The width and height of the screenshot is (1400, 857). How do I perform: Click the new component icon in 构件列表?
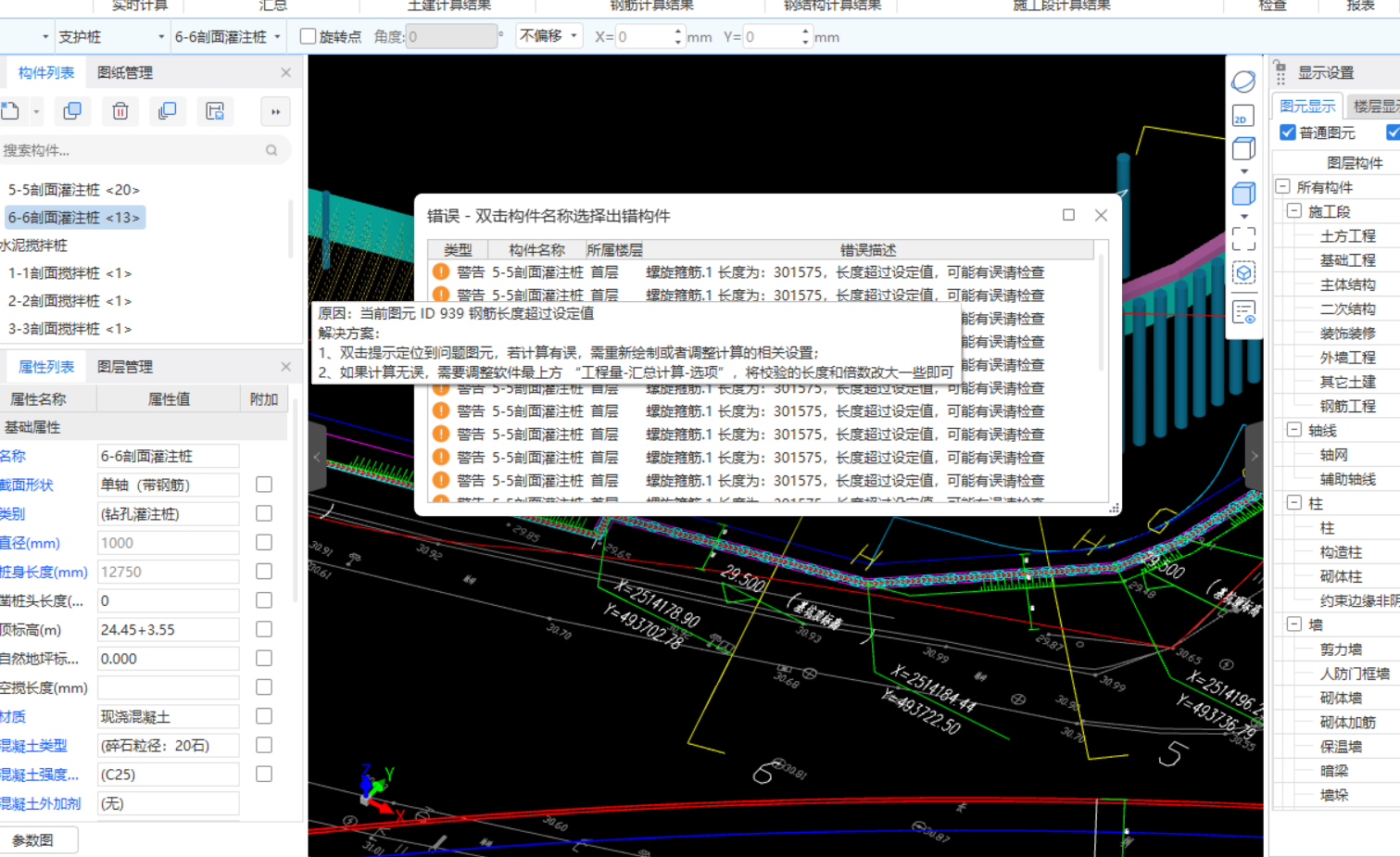(10, 111)
